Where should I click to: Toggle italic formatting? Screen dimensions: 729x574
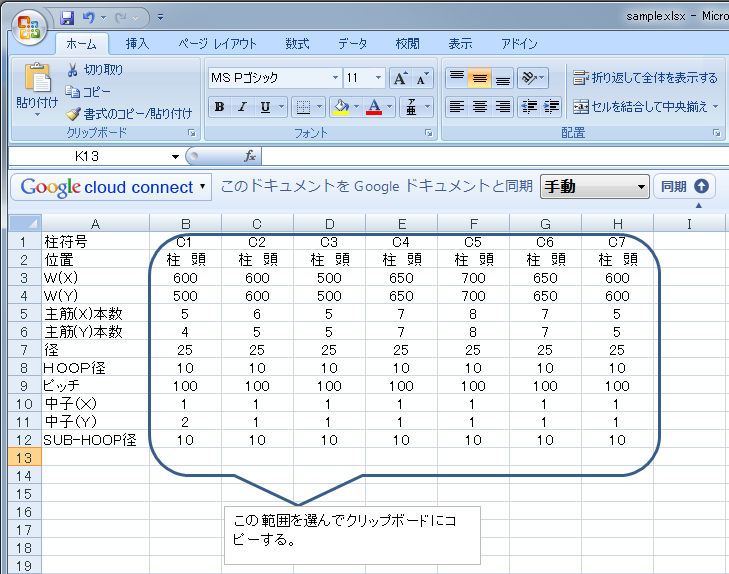pyautogui.click(x=242, y=107)
